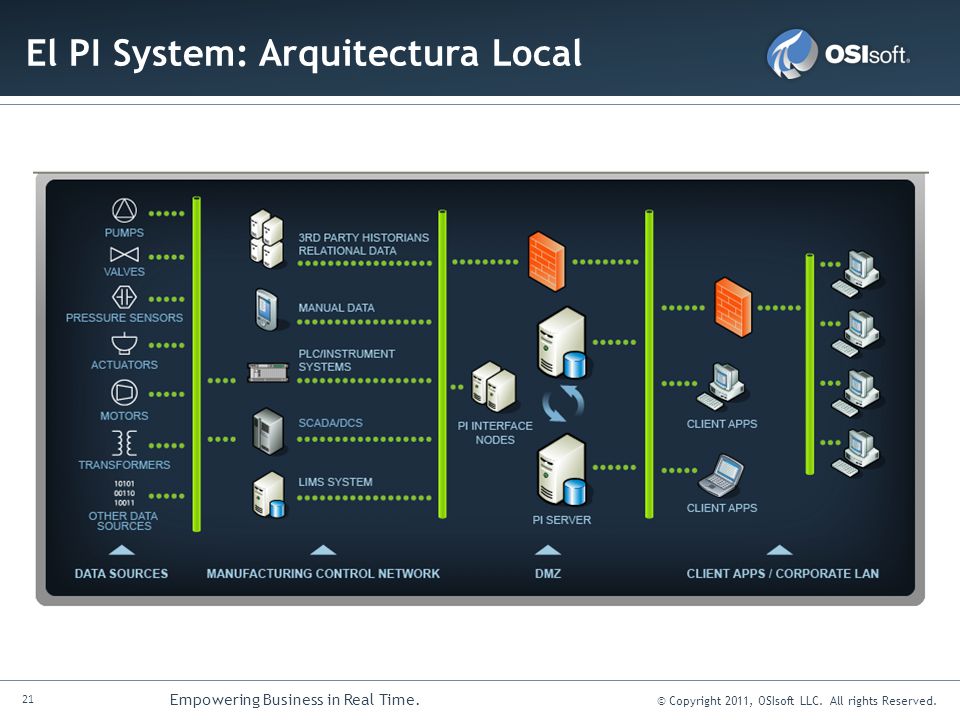Click the OTHER DATA SOURCES label
The height and width of the screenshot is (720, 960).
(124, 521)
